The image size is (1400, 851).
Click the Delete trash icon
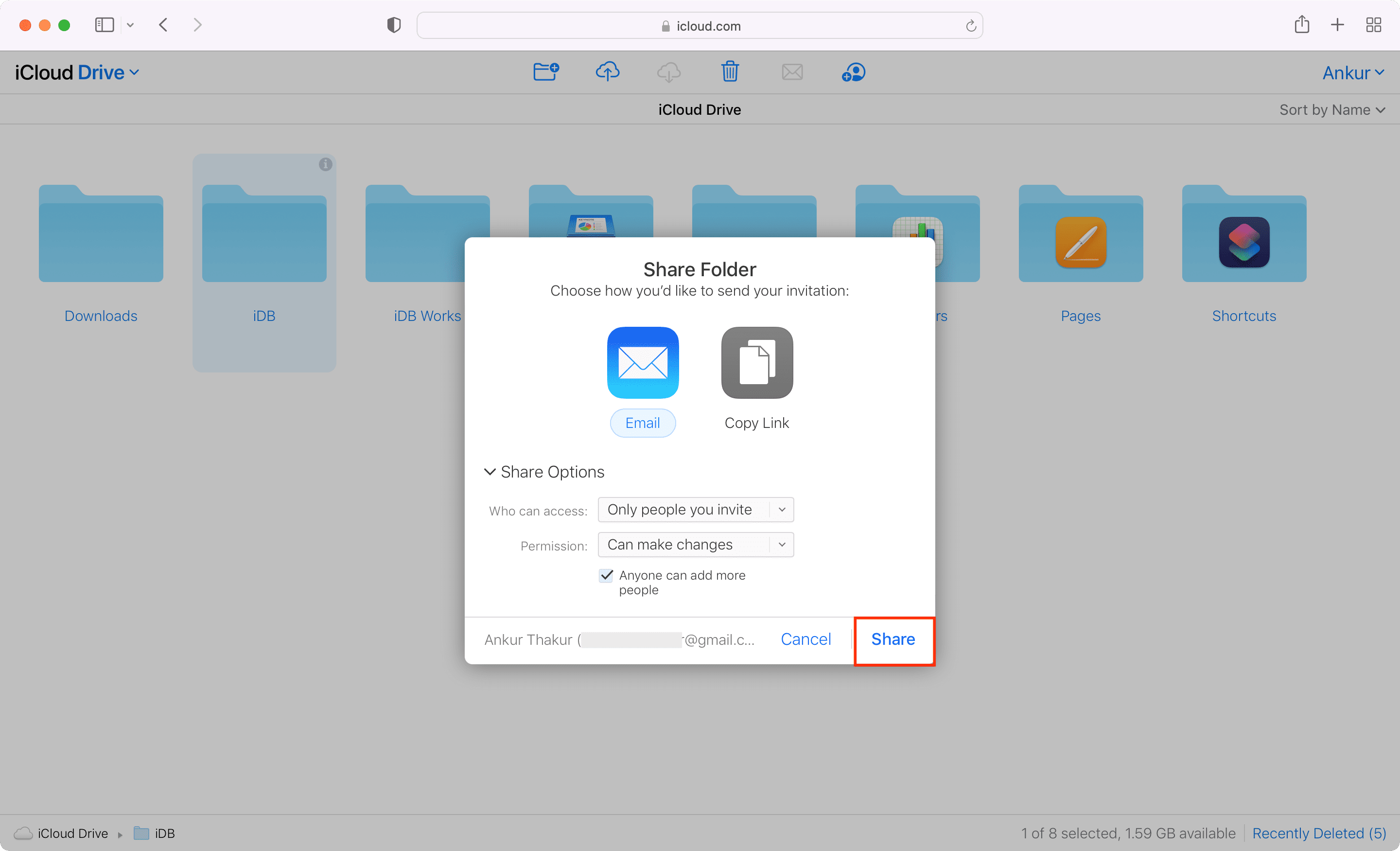click(730, 72)
